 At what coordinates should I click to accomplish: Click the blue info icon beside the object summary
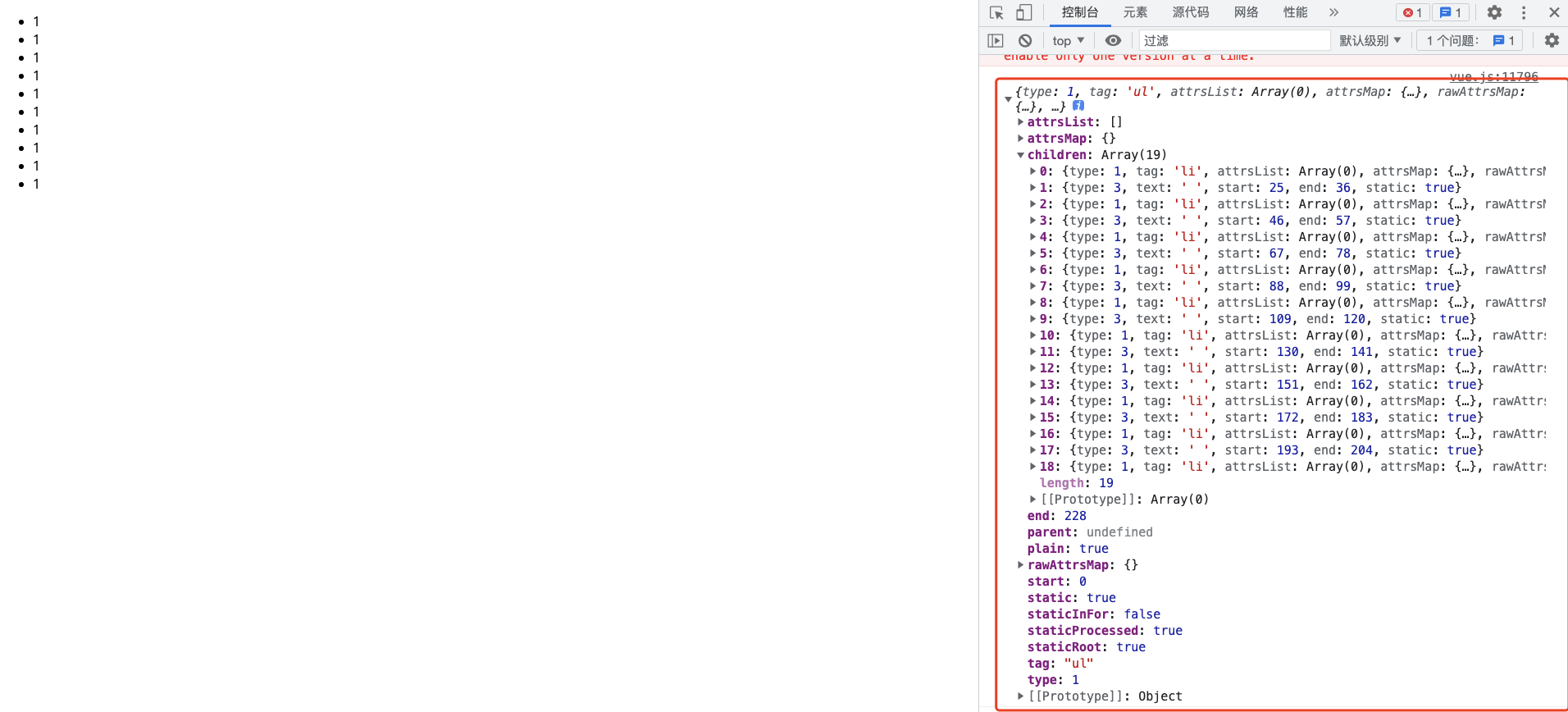tap(1078, 106)
